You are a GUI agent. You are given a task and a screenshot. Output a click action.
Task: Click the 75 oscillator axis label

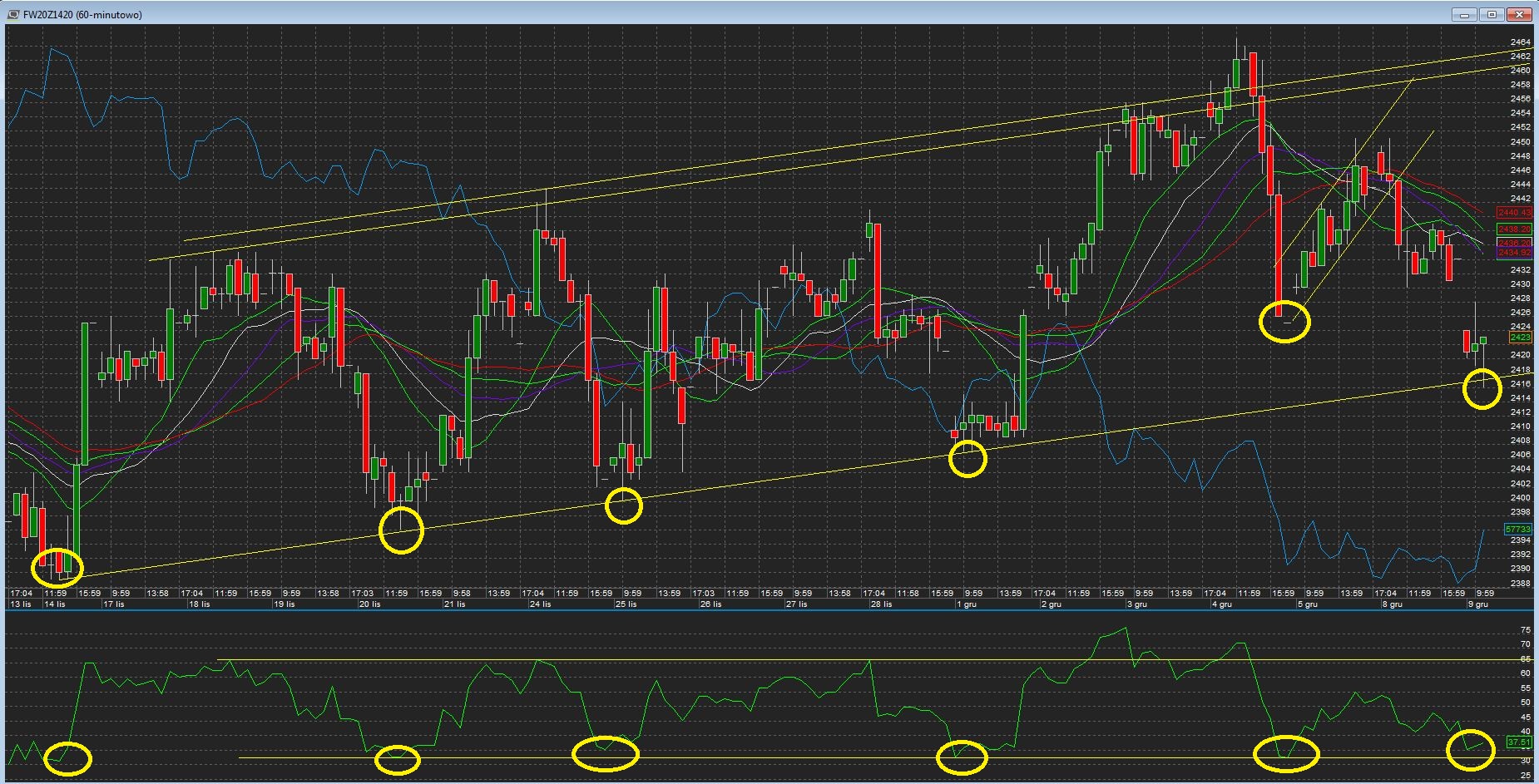(1525, 630)
